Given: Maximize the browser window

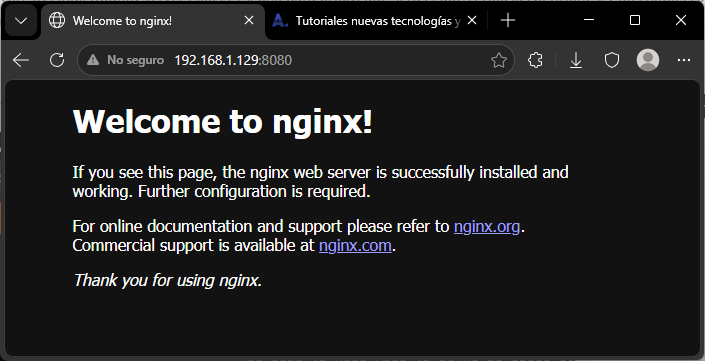Looking at the screenshot, I should [x=635, y=20].
